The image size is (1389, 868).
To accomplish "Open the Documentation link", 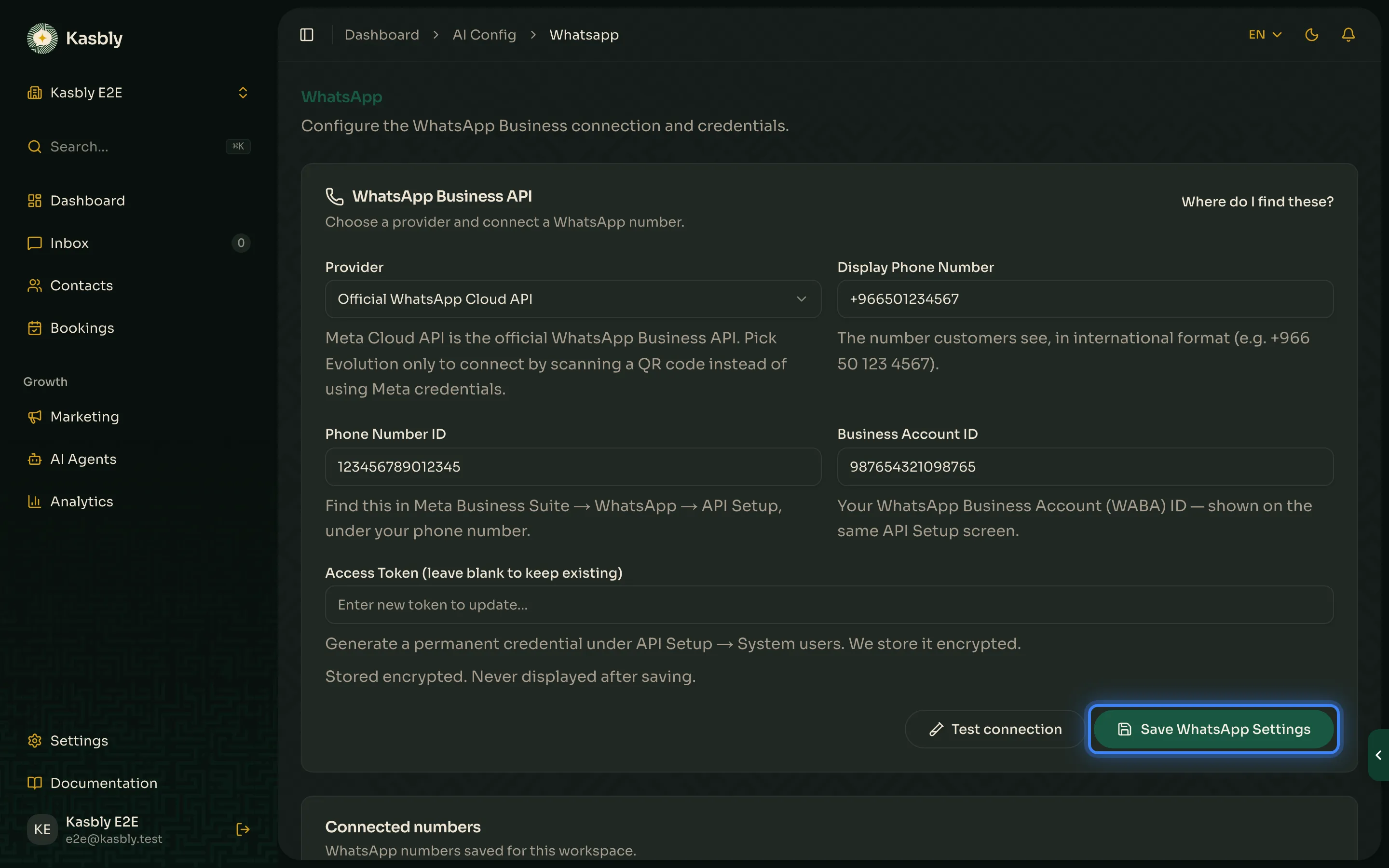I will [138, 783].
